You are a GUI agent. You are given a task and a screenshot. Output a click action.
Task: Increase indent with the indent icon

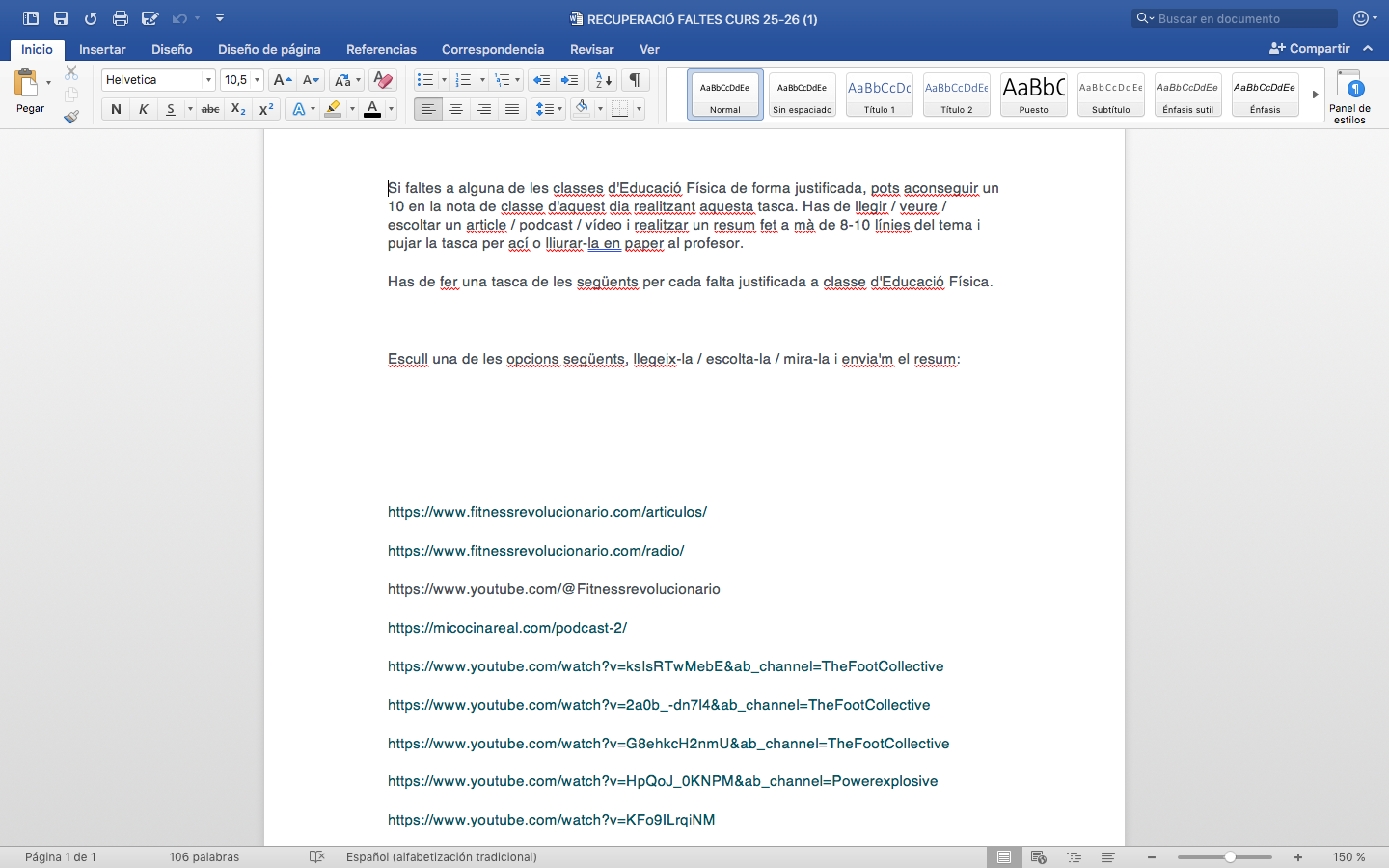tap(570, 80)
